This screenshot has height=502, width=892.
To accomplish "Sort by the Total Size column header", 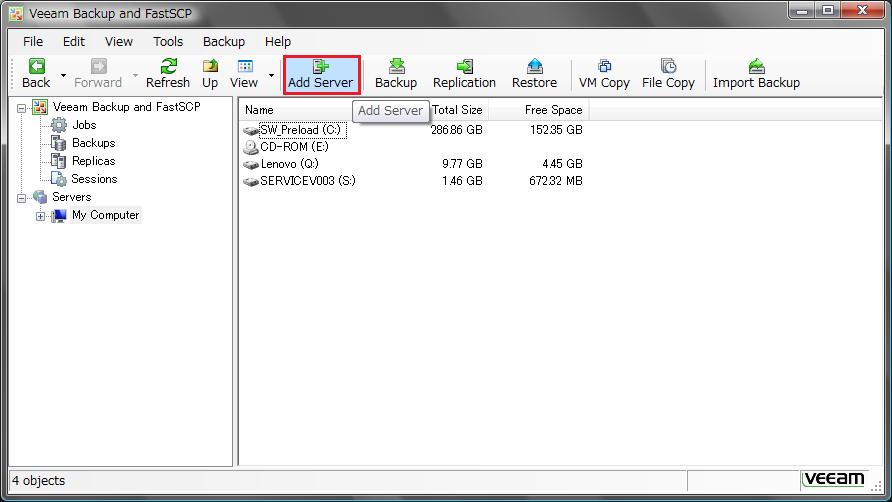I will click(457, 110).
